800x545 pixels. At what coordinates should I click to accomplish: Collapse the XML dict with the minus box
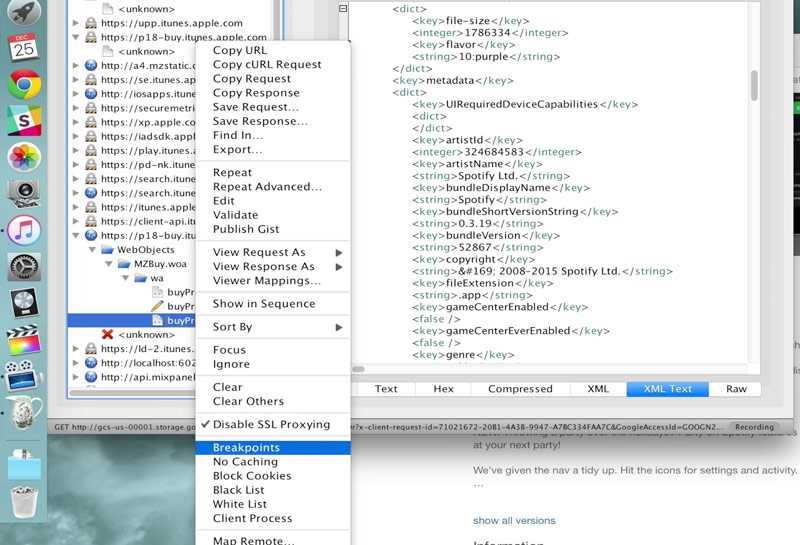343,8
